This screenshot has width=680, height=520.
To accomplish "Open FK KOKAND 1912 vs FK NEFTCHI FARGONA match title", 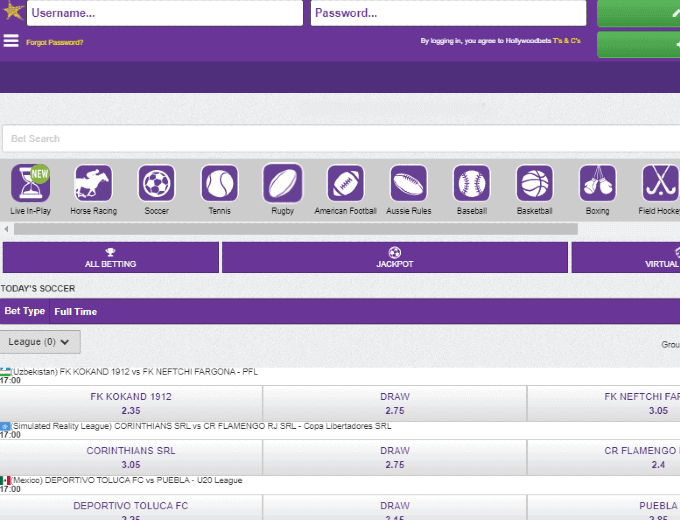I will [x=134, y=372].
